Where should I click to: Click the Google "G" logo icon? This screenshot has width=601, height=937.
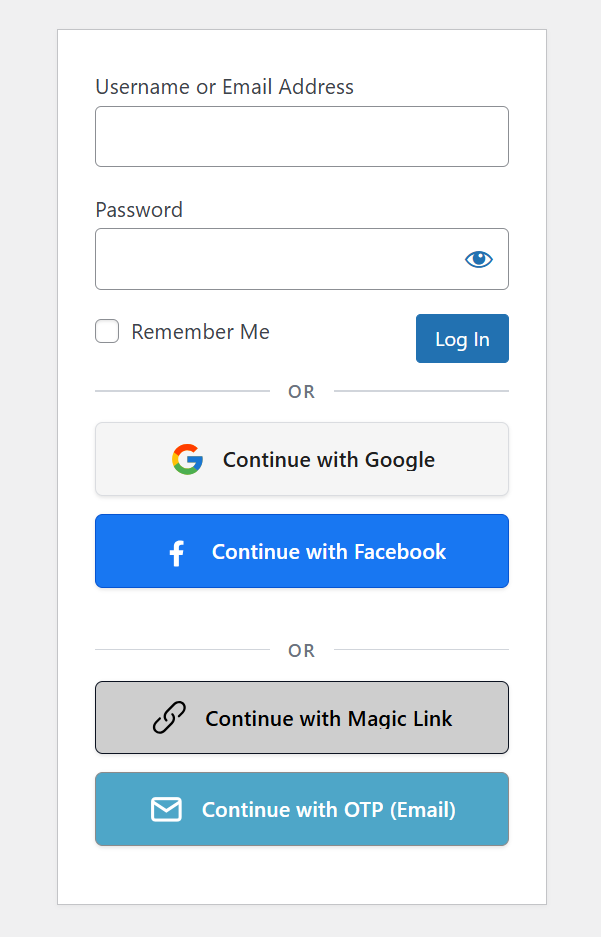click(186, 459)
